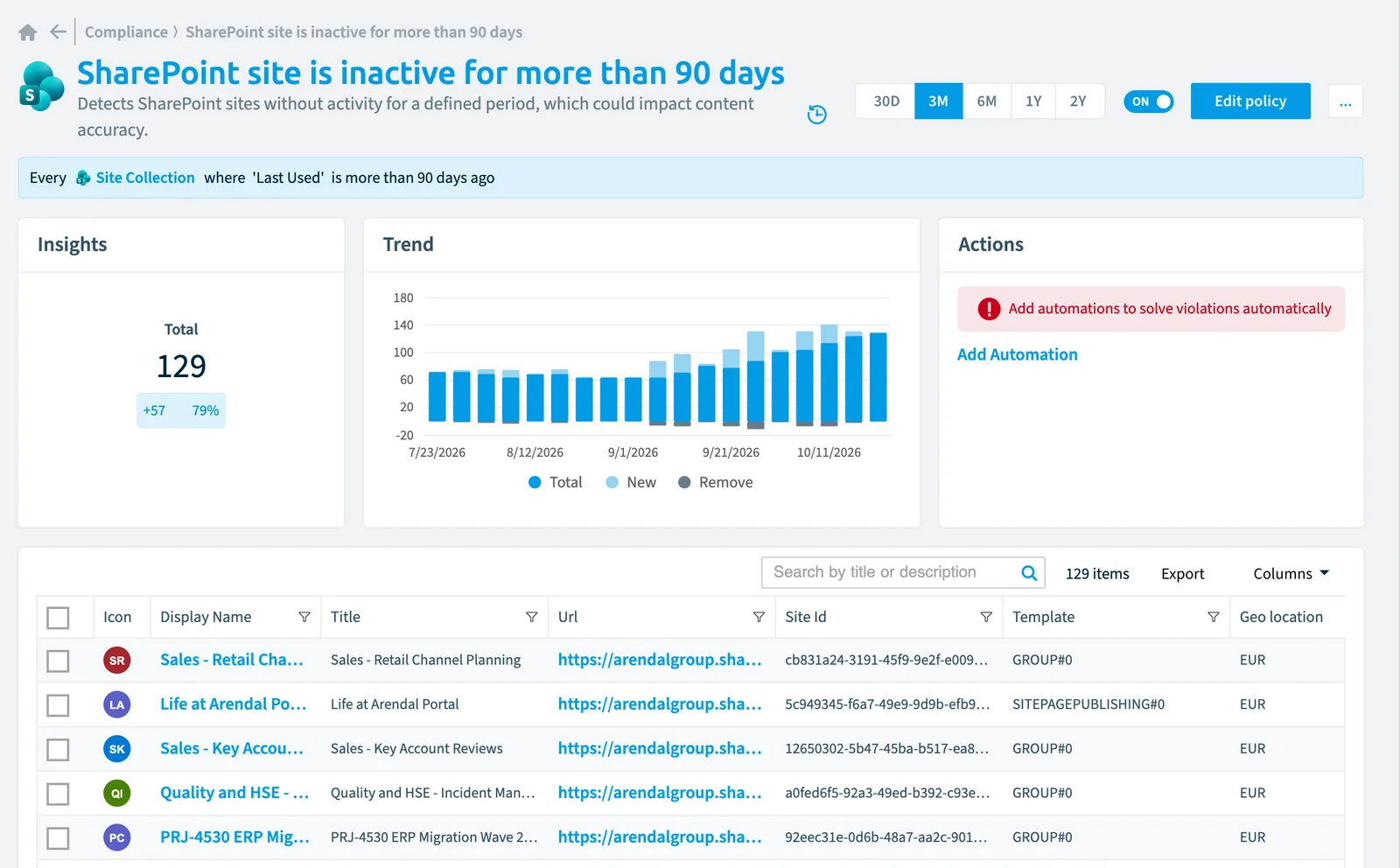Open the Url column filter icon
The image size is (1400, 868).
(x=759, y=617)
